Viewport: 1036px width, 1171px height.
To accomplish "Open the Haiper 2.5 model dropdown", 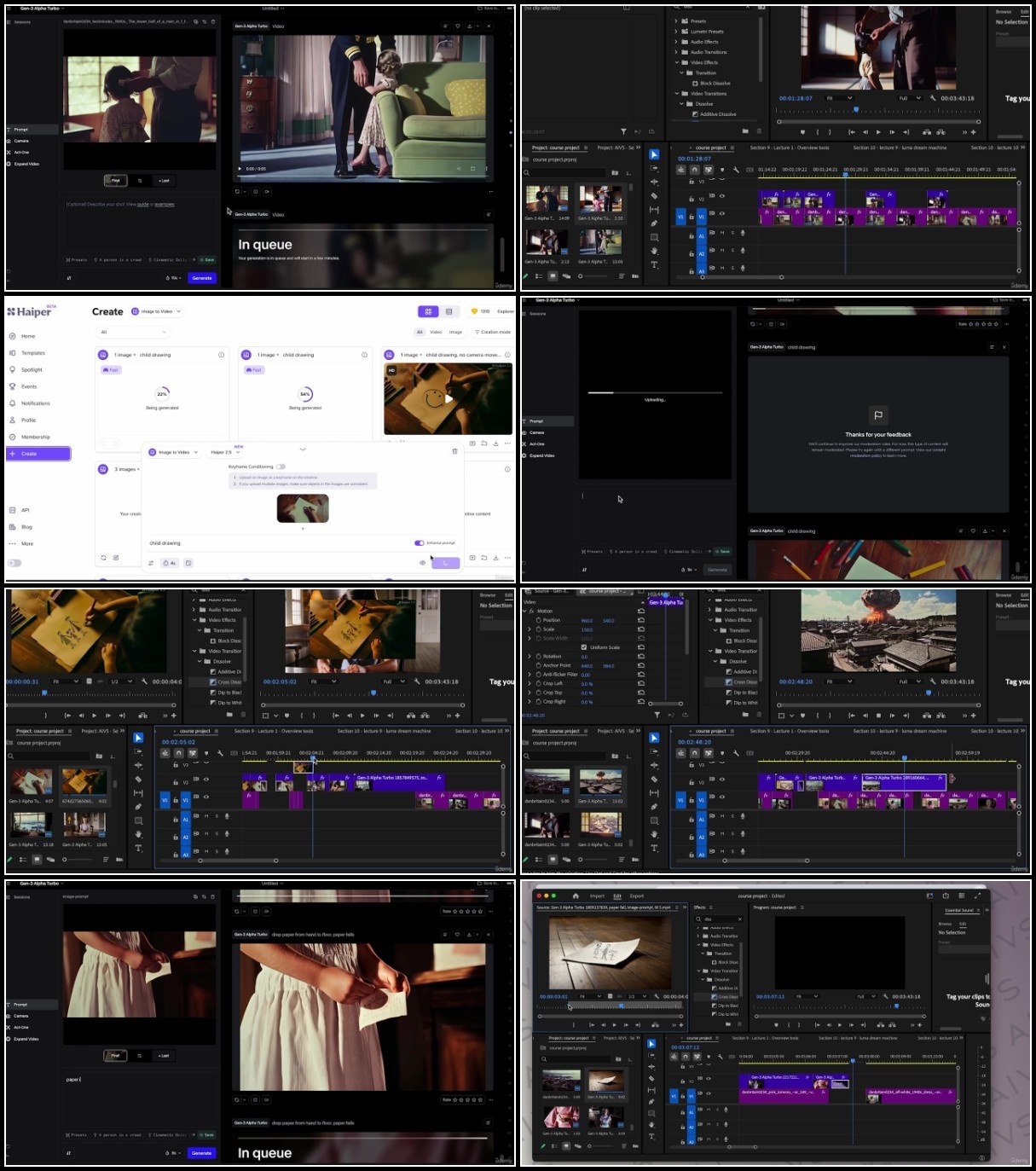I will 224,452.
